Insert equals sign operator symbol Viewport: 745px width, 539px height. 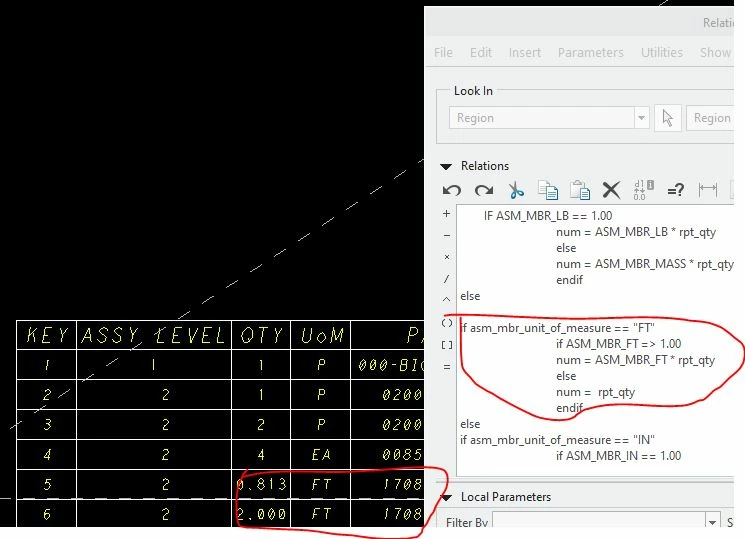447,367
